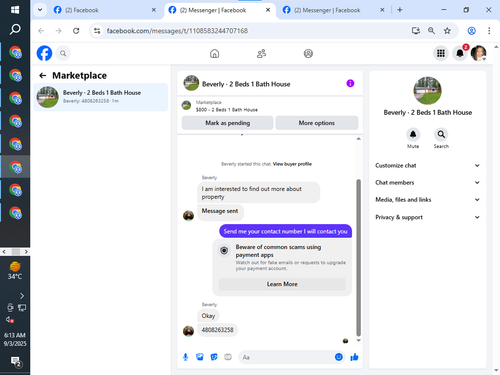
Task: Click the large listing photo in right panel
Action: click(x=427, y=90)
